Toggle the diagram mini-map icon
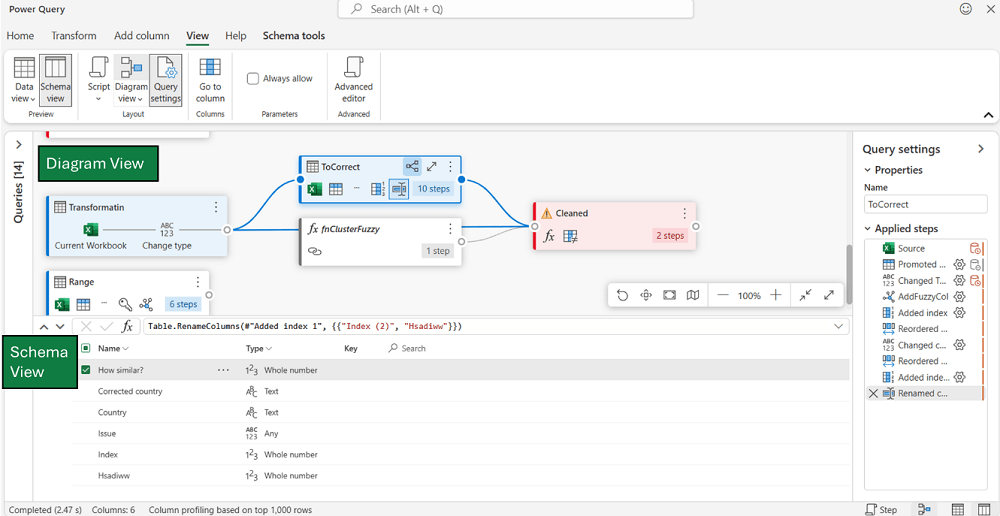The image size is (1000, 516). pos(693,295)
